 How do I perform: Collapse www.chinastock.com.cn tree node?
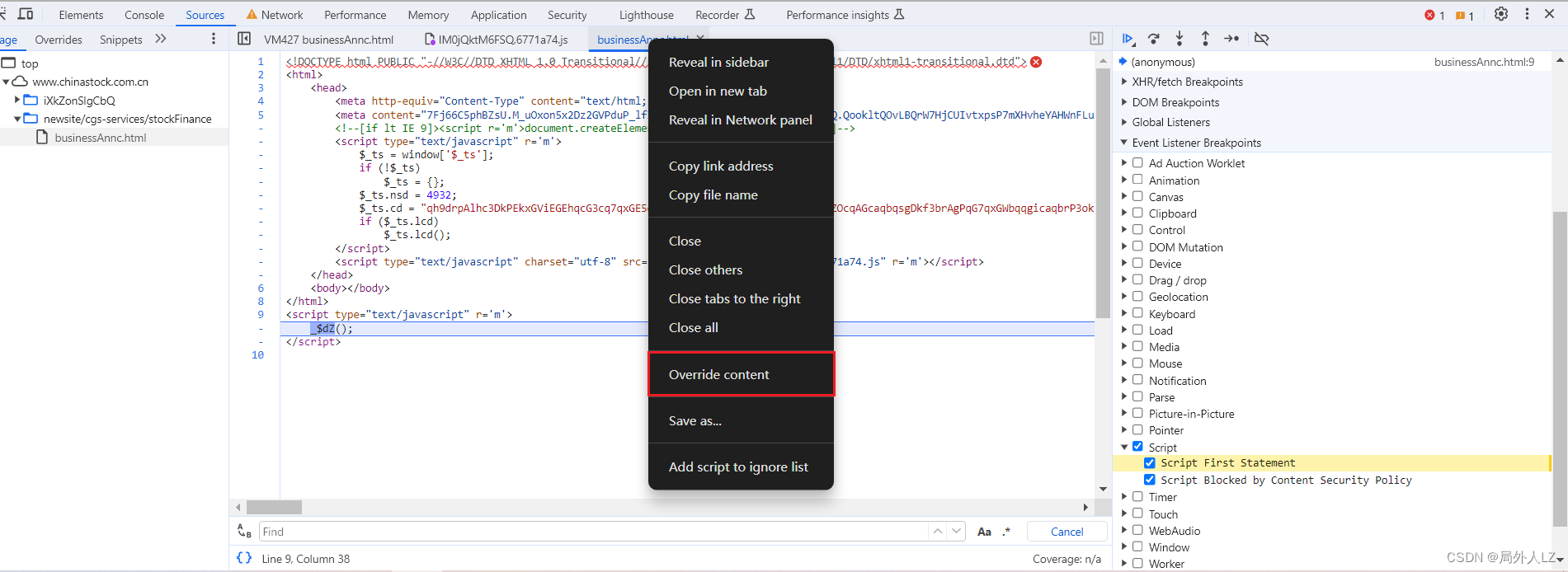(7, 82)
